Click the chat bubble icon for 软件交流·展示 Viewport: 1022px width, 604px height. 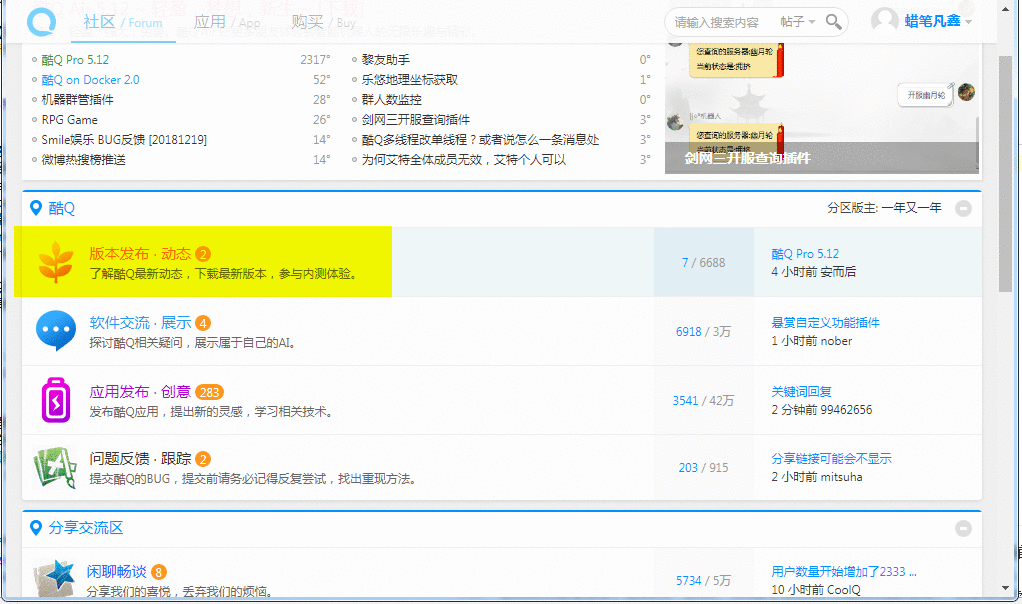tap(55, 330)
